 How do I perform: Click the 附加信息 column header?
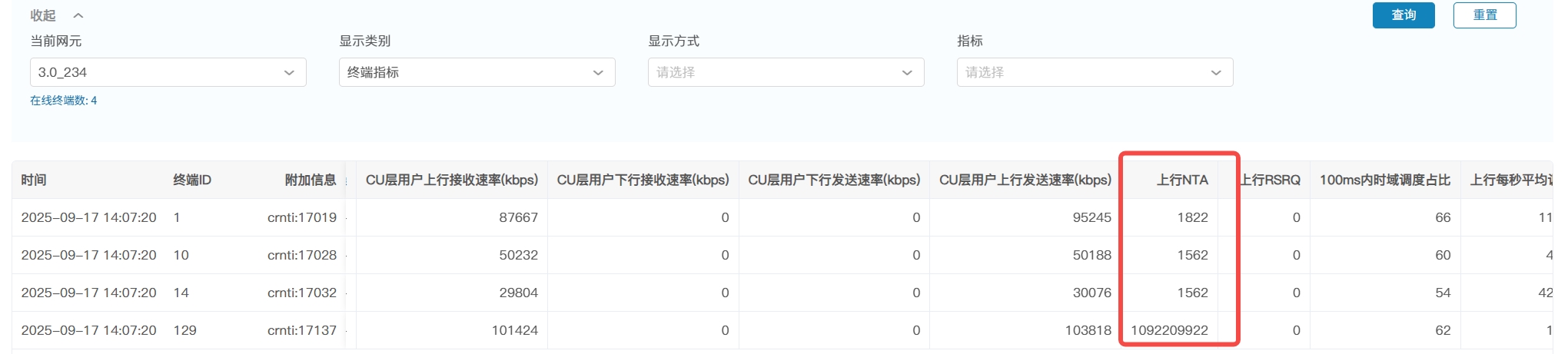(x=311, y=180)
